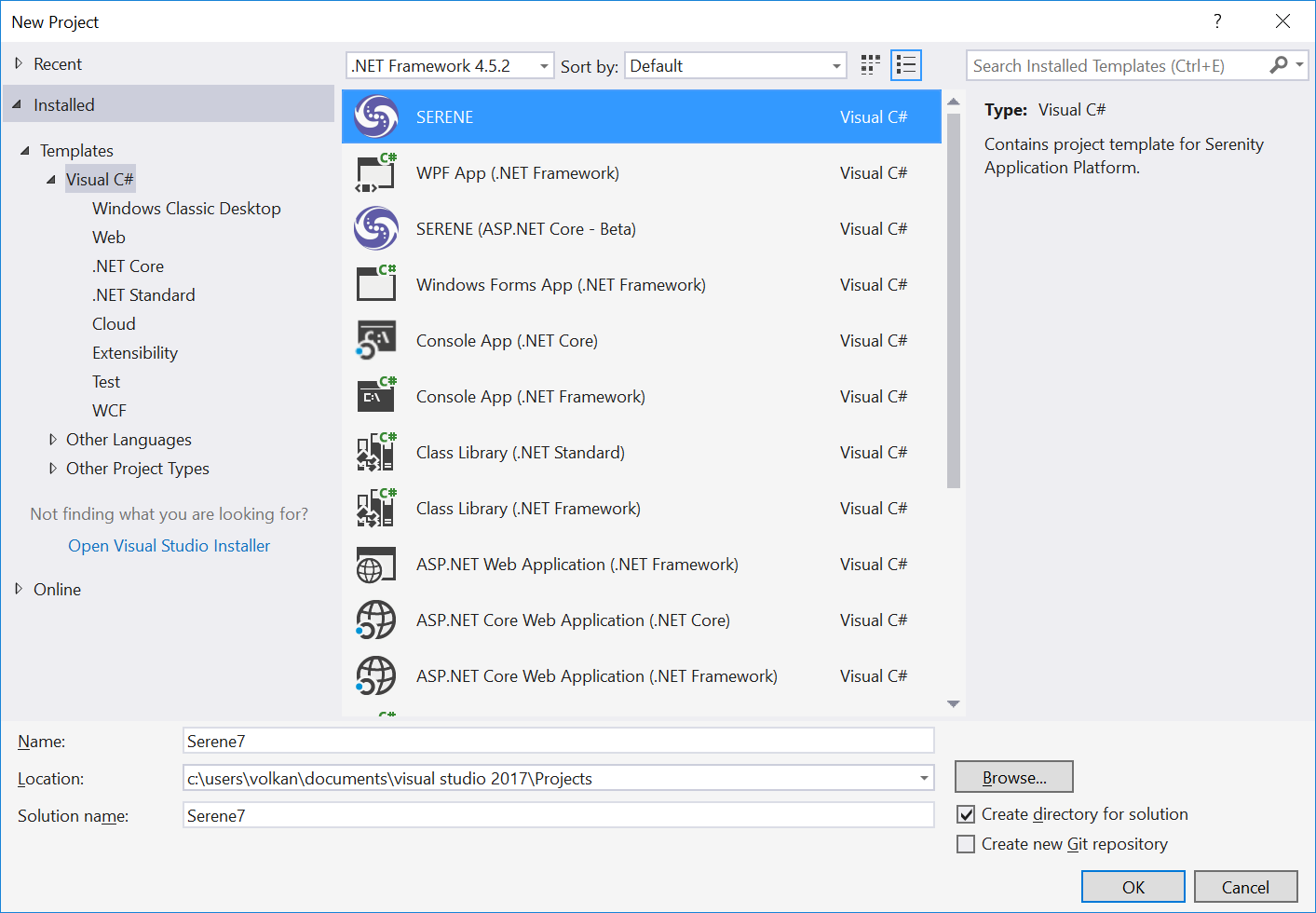Focus the Search Installed Templates box
Screen dimensions: 1316x913
[1118, 65]
